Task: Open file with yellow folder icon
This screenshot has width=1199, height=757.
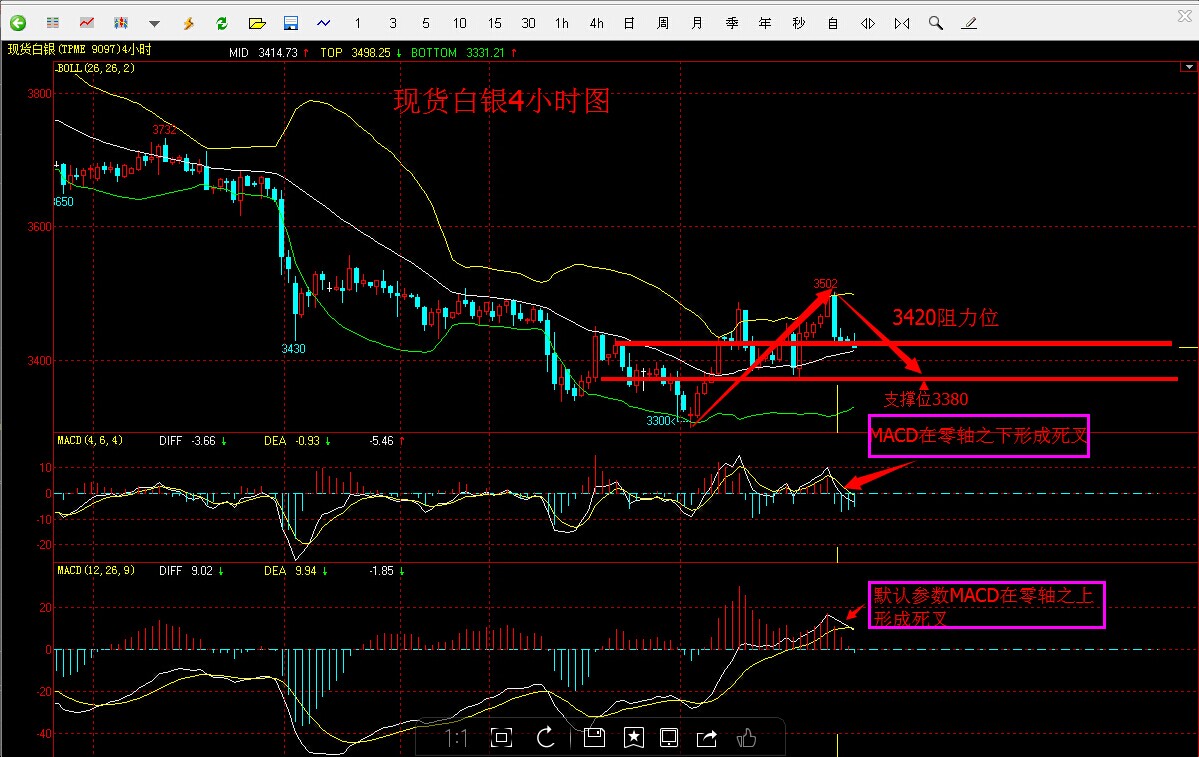Action: tap(256, 23)
